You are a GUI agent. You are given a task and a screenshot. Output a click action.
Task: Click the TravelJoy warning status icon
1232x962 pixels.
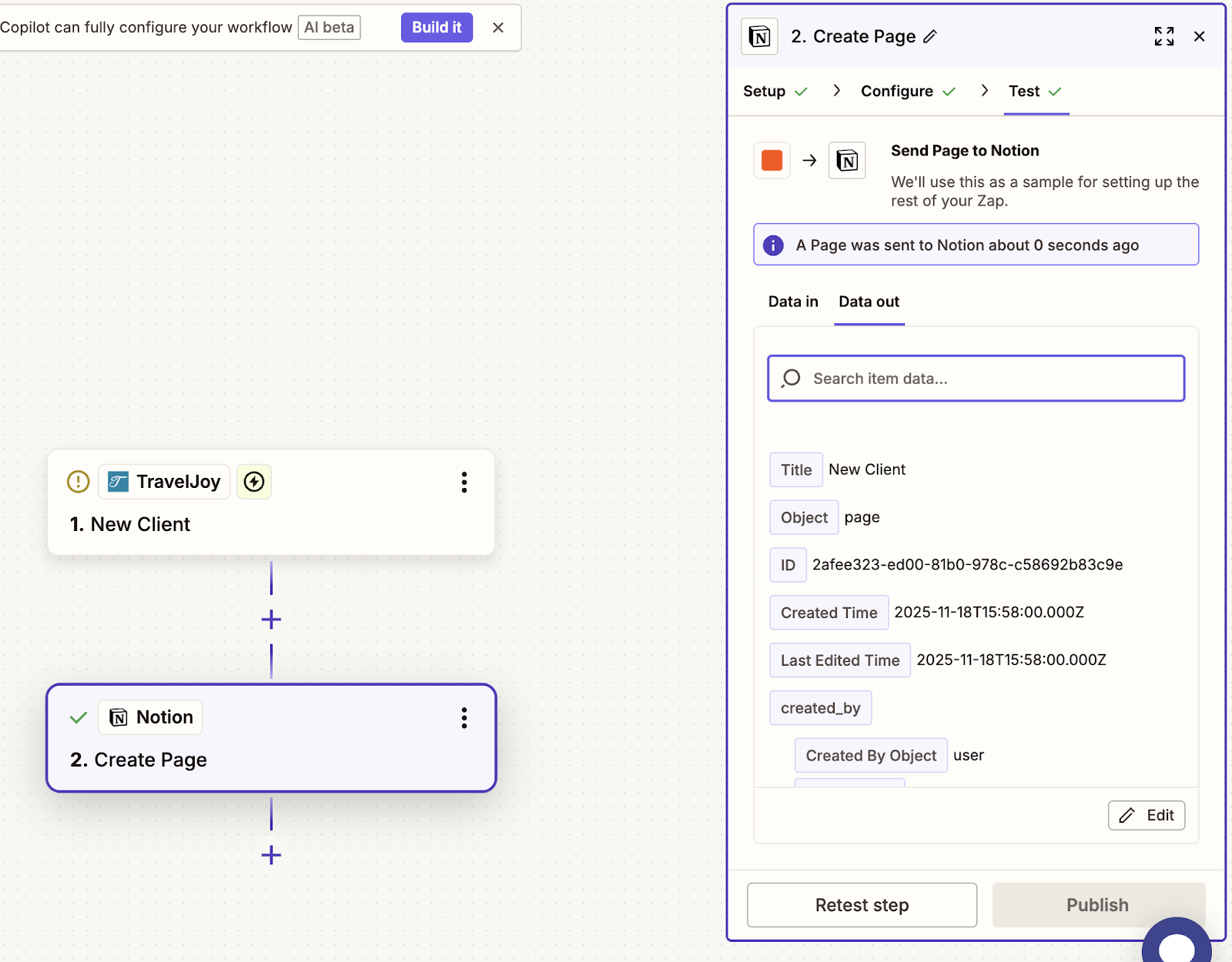[x=79, y=482]
